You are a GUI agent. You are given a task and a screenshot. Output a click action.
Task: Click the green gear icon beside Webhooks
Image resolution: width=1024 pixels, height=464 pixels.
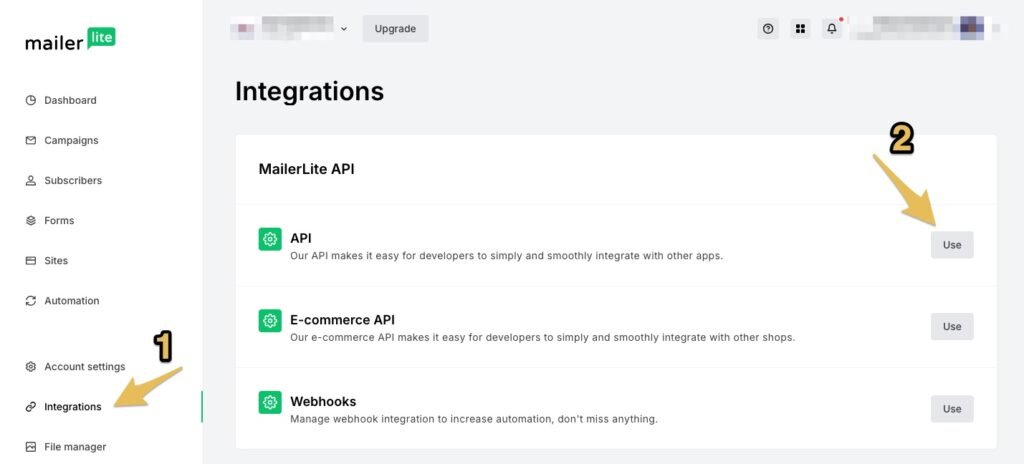click(270, 403)
